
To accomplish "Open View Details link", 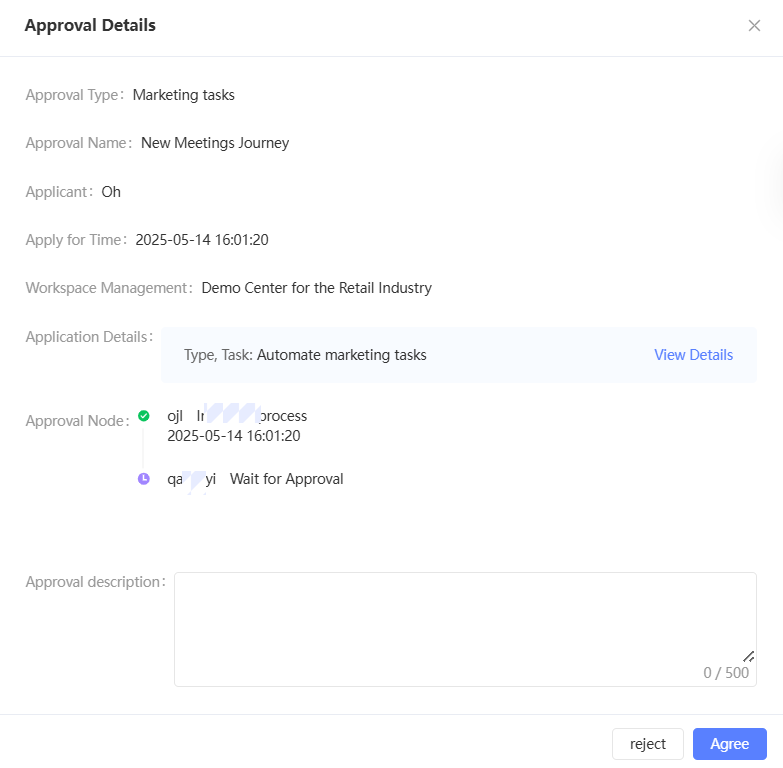I will pyautogui.click(x=693, y=355).
